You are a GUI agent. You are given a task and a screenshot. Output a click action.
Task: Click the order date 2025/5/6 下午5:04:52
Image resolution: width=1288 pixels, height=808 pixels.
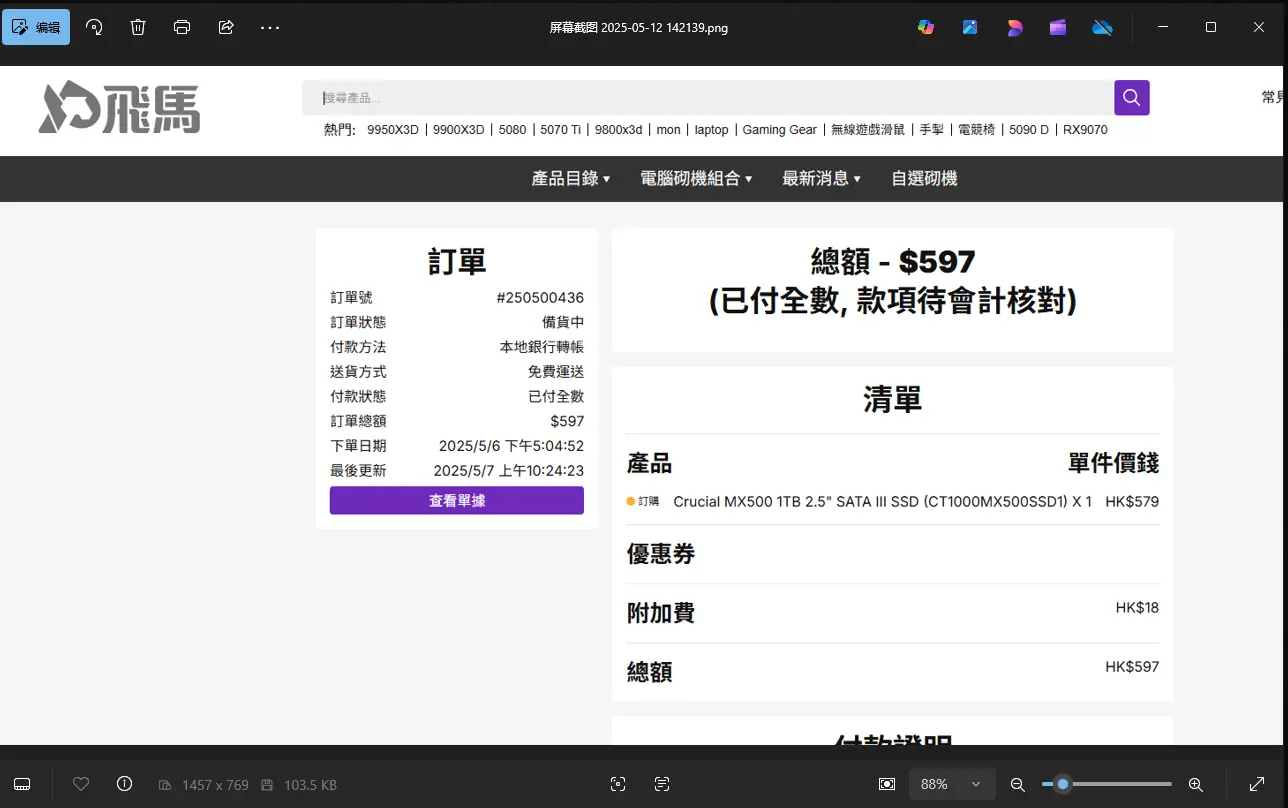[511, 446]
